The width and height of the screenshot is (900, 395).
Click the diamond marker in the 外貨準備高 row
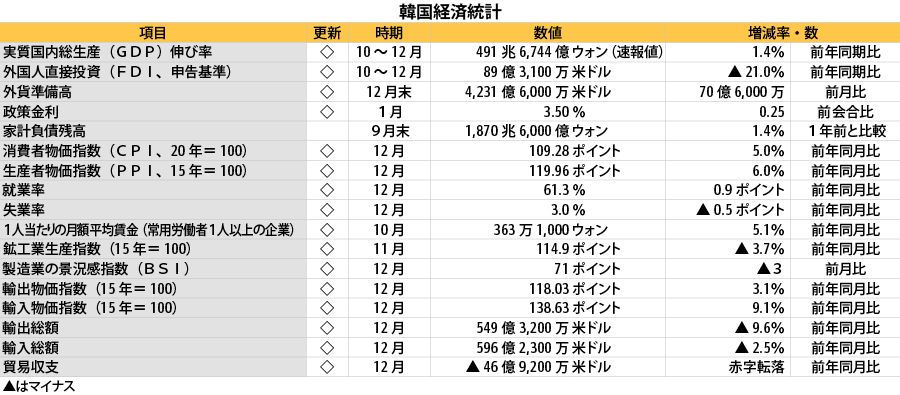point(327,92)
